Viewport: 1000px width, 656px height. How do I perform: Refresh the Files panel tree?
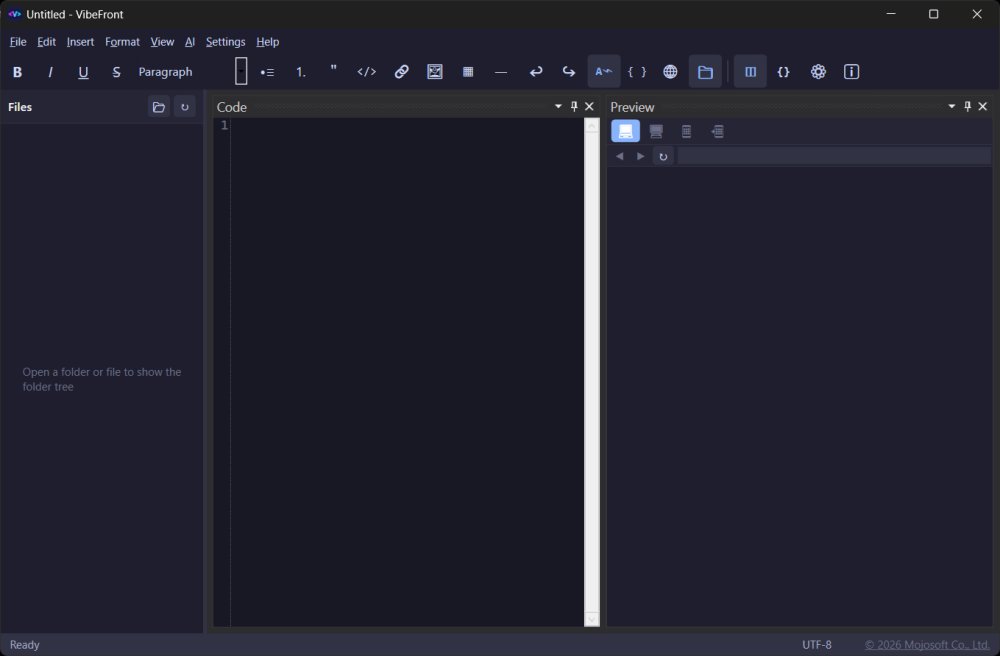point(185,107)
